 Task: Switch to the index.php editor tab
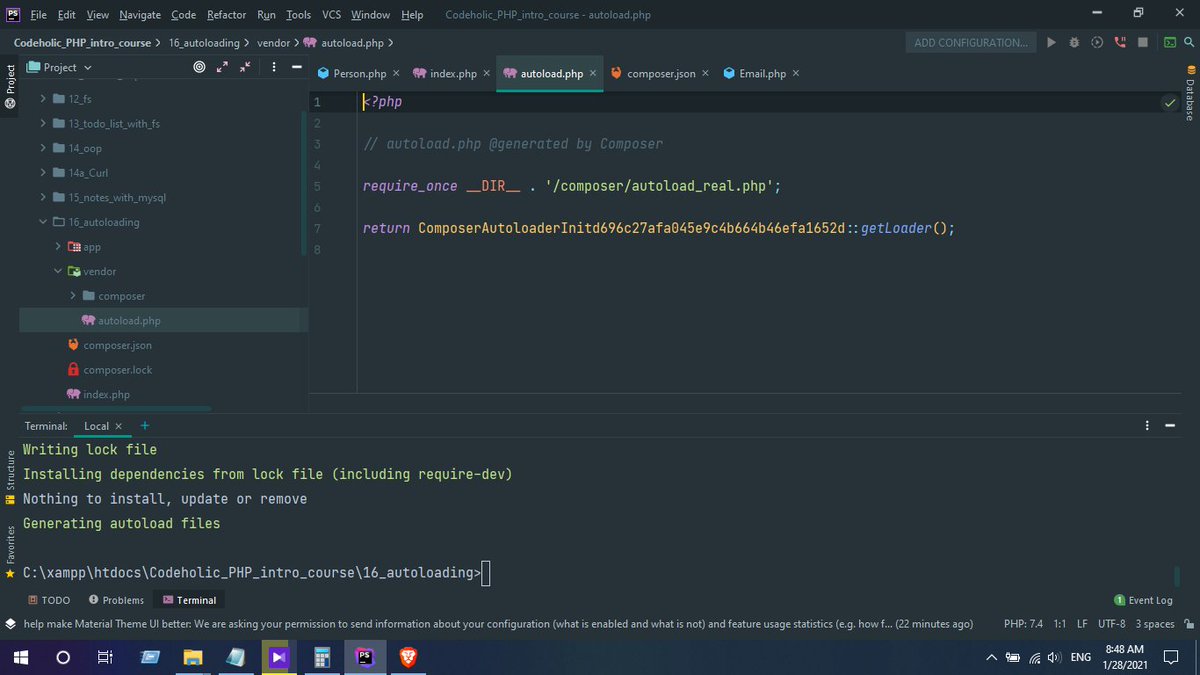[452, 73]
